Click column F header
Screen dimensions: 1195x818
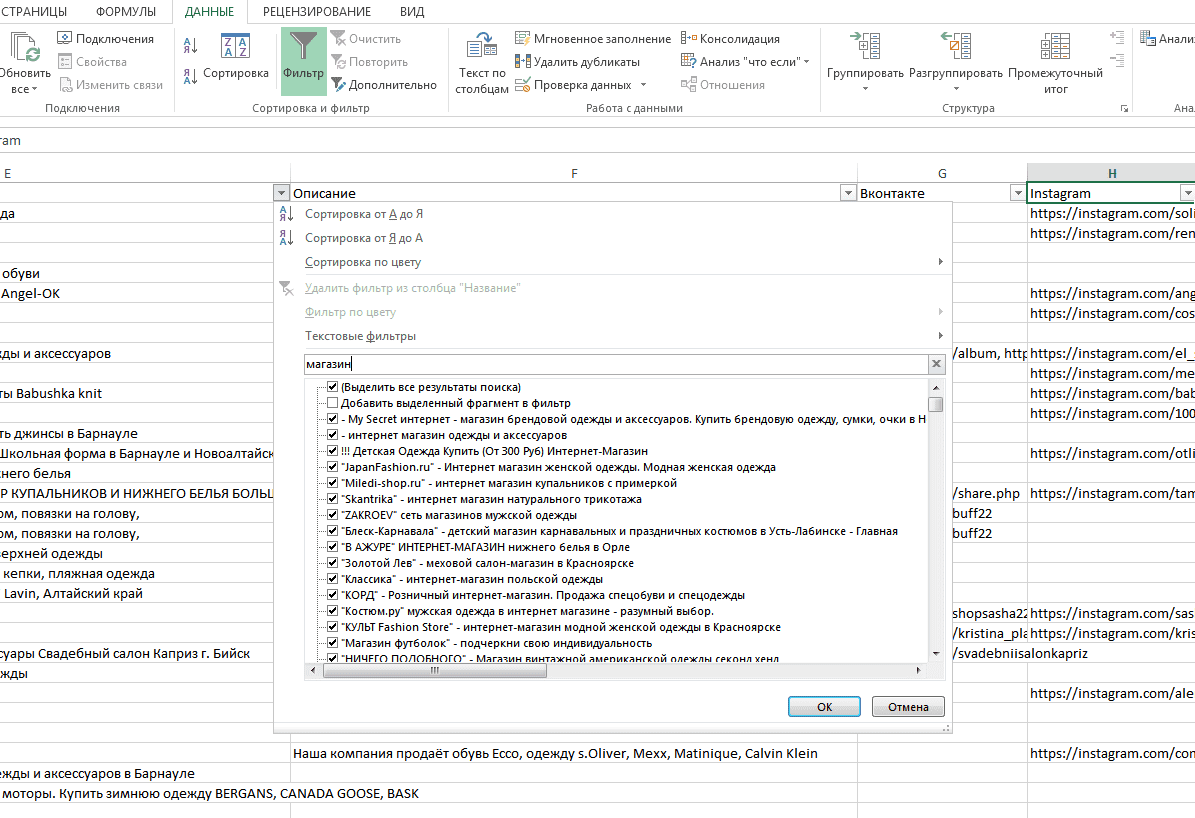tap(574, 174)
